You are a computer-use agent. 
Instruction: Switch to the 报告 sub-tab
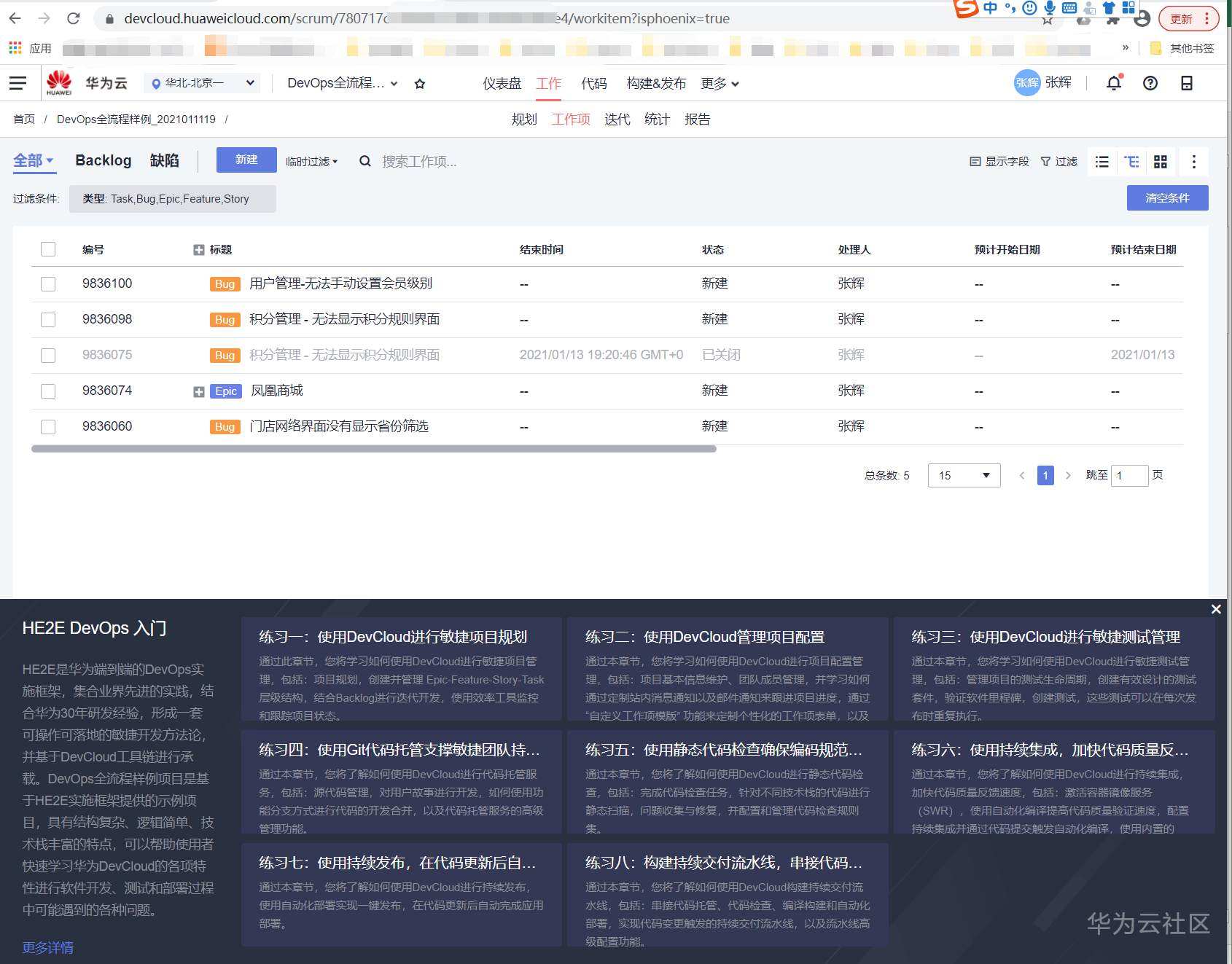click(698, 119)
